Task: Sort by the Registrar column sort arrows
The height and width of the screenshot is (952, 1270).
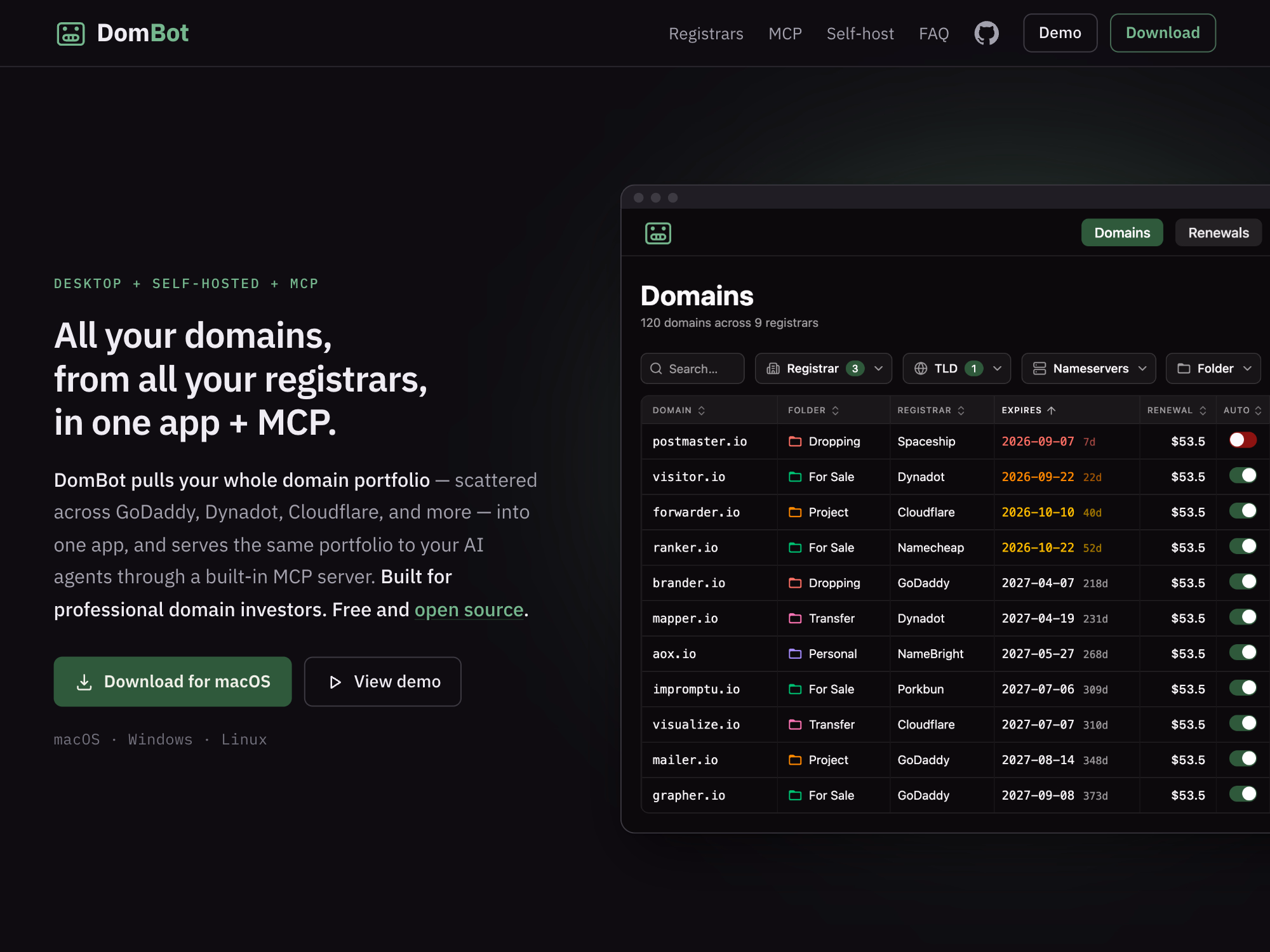Action: click(x=961, y=411)
